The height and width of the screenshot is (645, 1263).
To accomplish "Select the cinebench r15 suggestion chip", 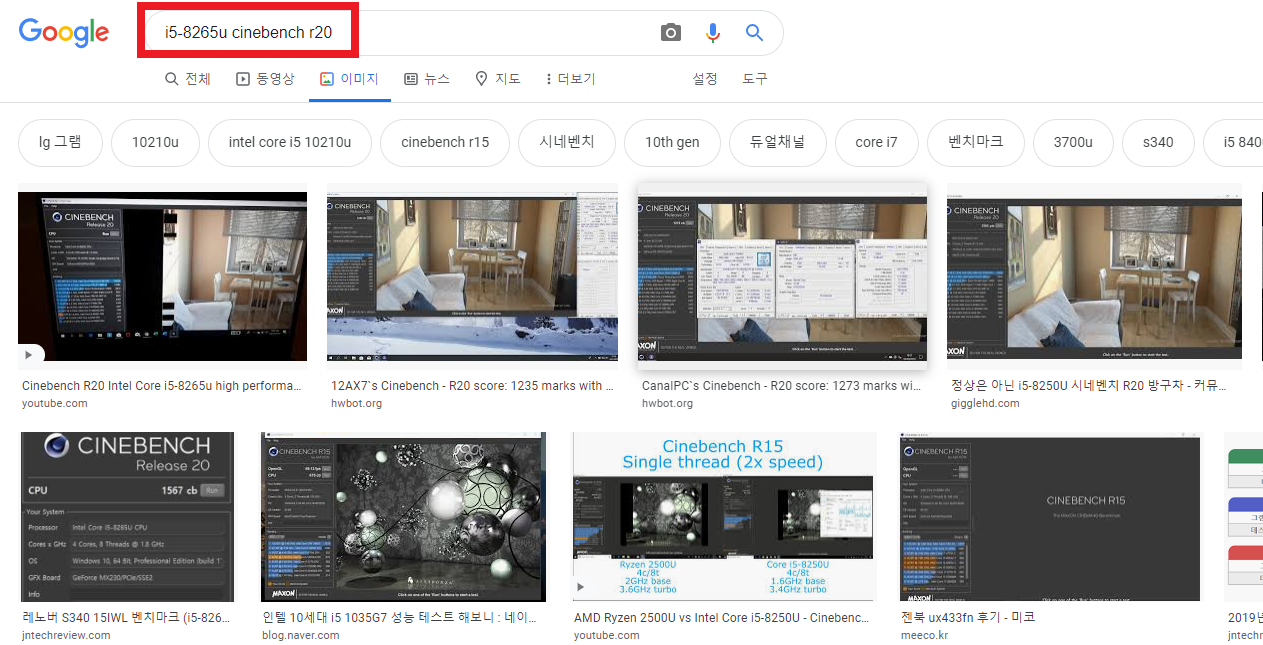I will tap(445, 142).
